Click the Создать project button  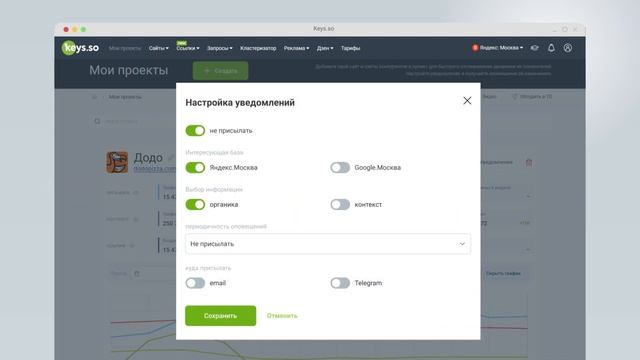point(220,71)
